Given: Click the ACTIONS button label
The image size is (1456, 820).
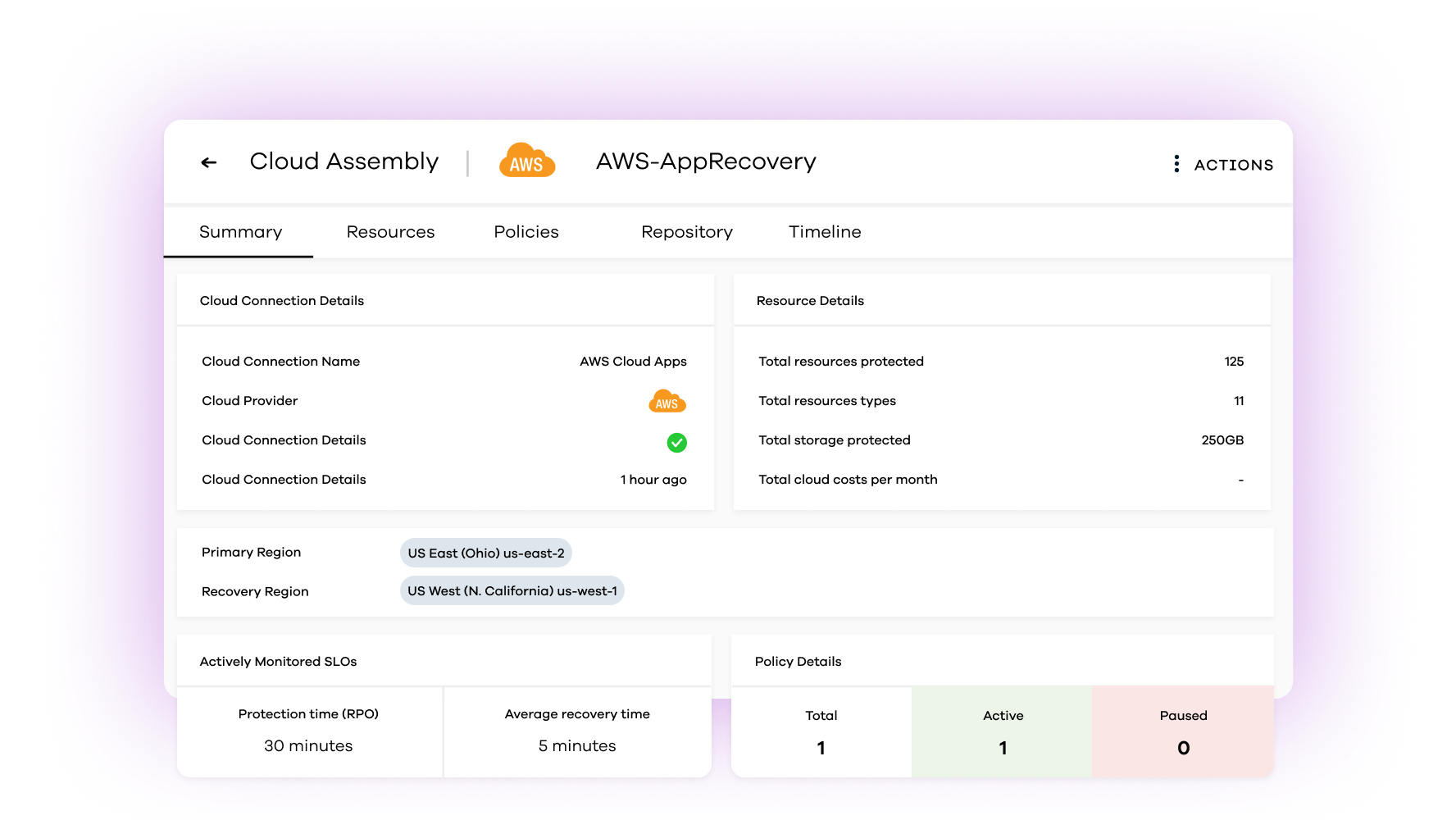Looking at the screenshot, I should [x=1233, y=165].
